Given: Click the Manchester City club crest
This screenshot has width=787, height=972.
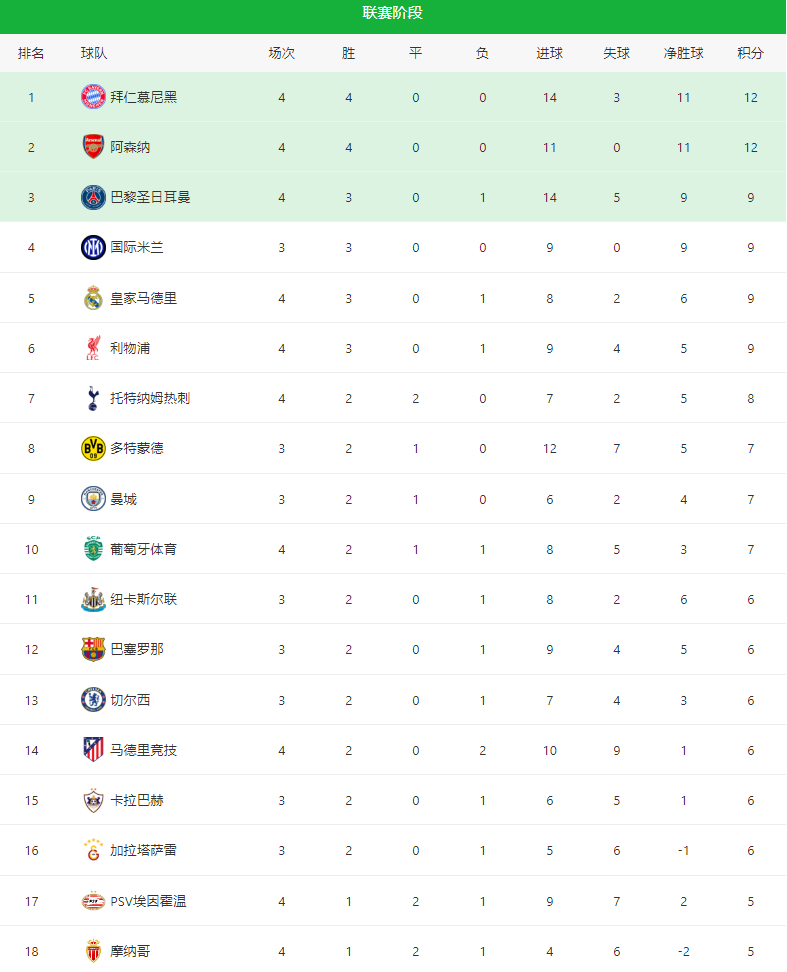Looking at the screenshot, I should point(93,498).
